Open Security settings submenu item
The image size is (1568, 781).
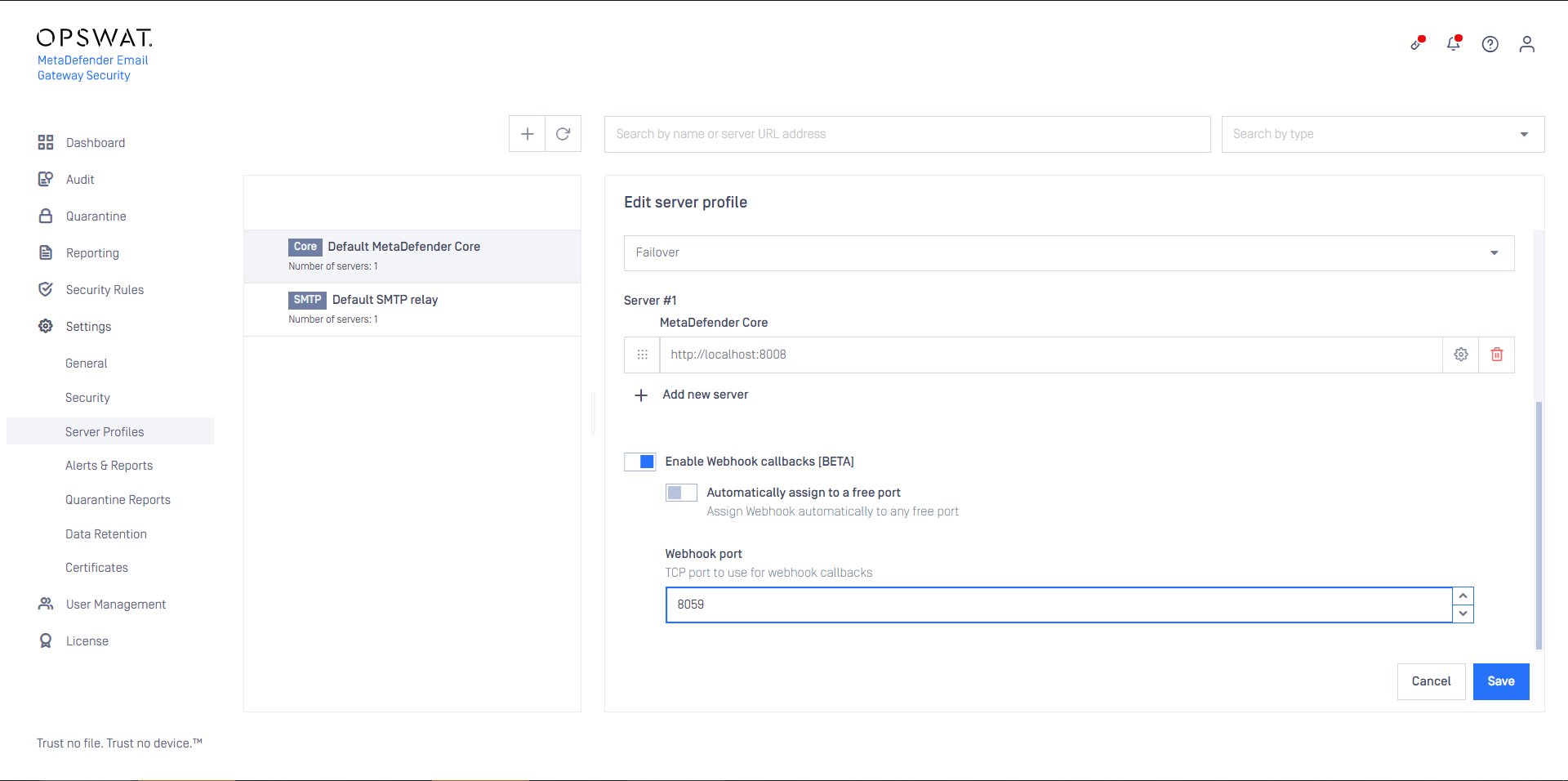87,398
